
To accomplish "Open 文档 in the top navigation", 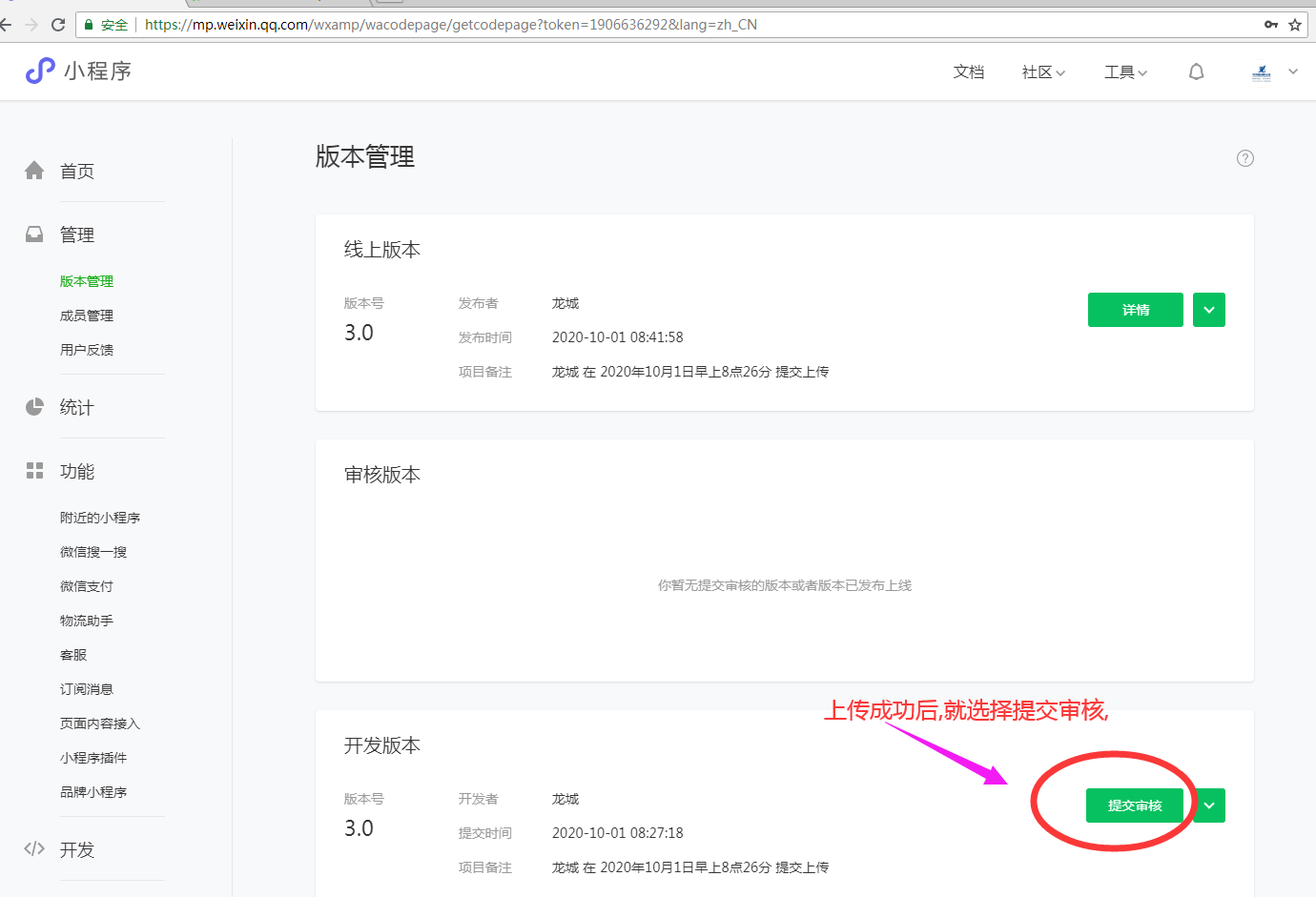I will click(x=968, y=72).
